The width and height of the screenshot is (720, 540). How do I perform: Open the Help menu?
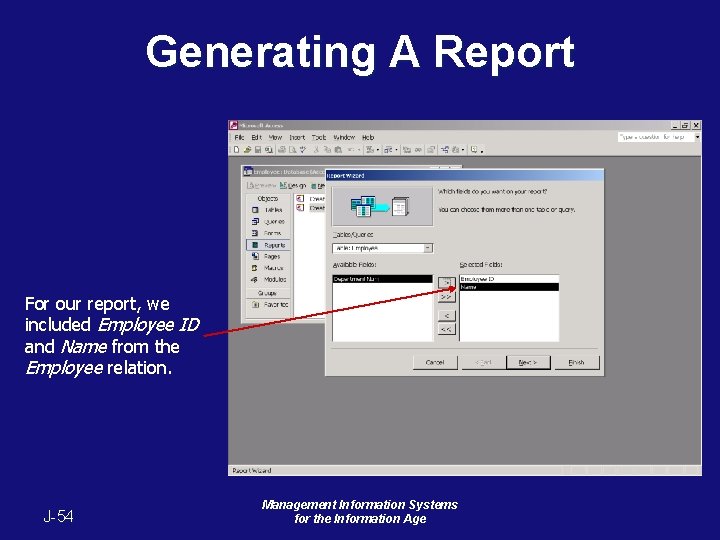[x=368, y=137]
